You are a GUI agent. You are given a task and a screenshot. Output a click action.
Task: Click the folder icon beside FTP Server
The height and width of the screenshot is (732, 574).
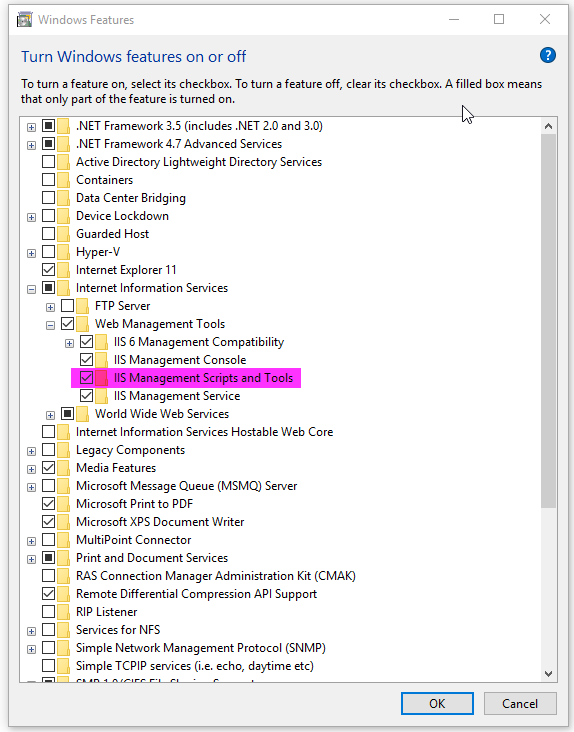tap(82, 306)
